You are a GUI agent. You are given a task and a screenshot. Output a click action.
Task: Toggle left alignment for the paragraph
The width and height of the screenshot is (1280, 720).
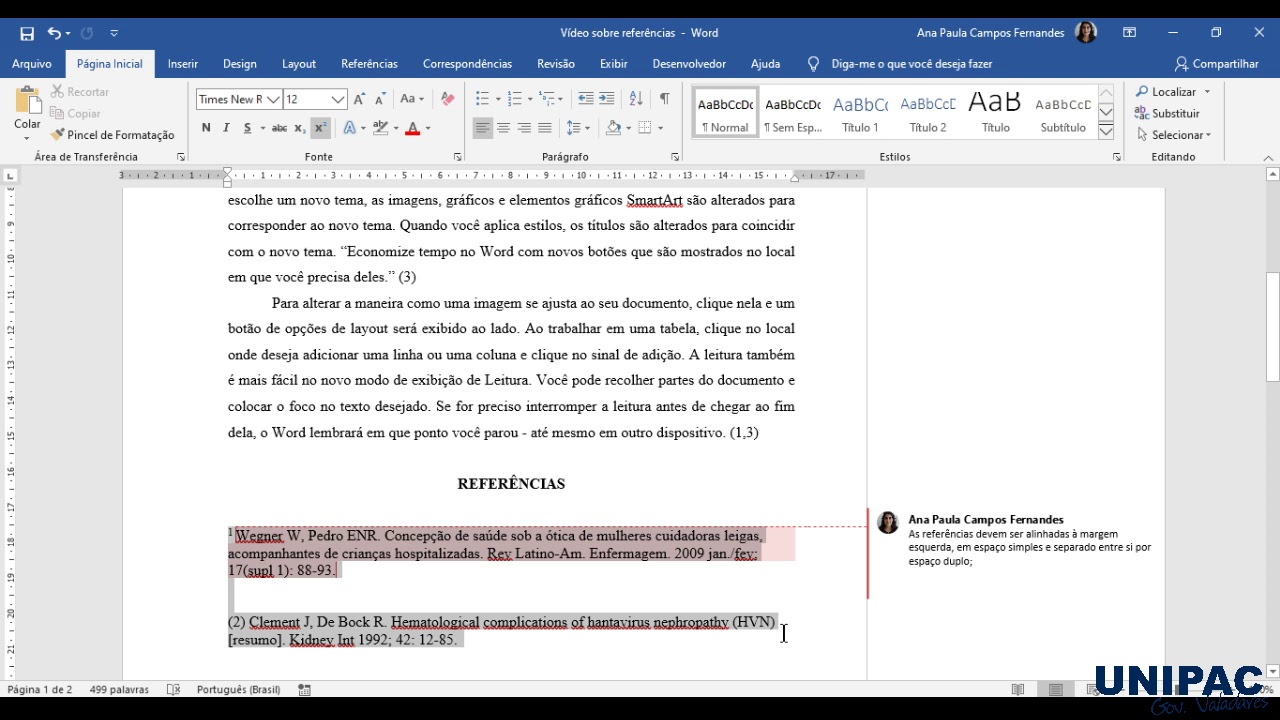pyautogui.click(x=483, y=128)
